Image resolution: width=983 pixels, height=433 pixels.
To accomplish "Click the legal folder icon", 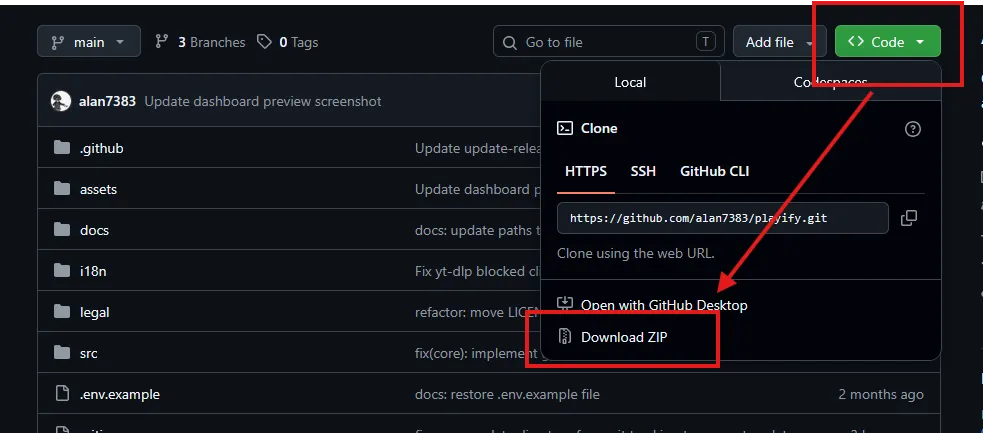I will pos(61,311).
